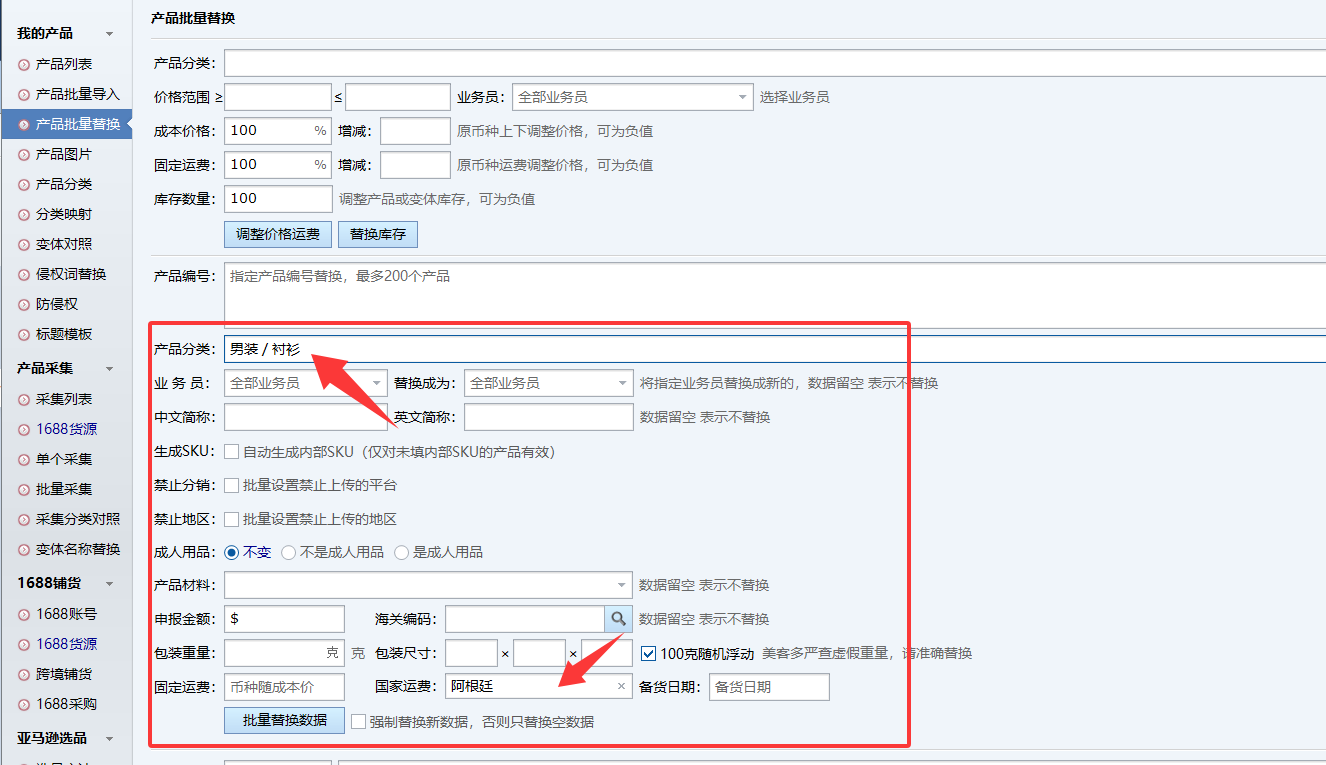Click the icon beside 产品列表
Screen dimensions: 1326x765
pyautogui.click(x=24, y=64)
